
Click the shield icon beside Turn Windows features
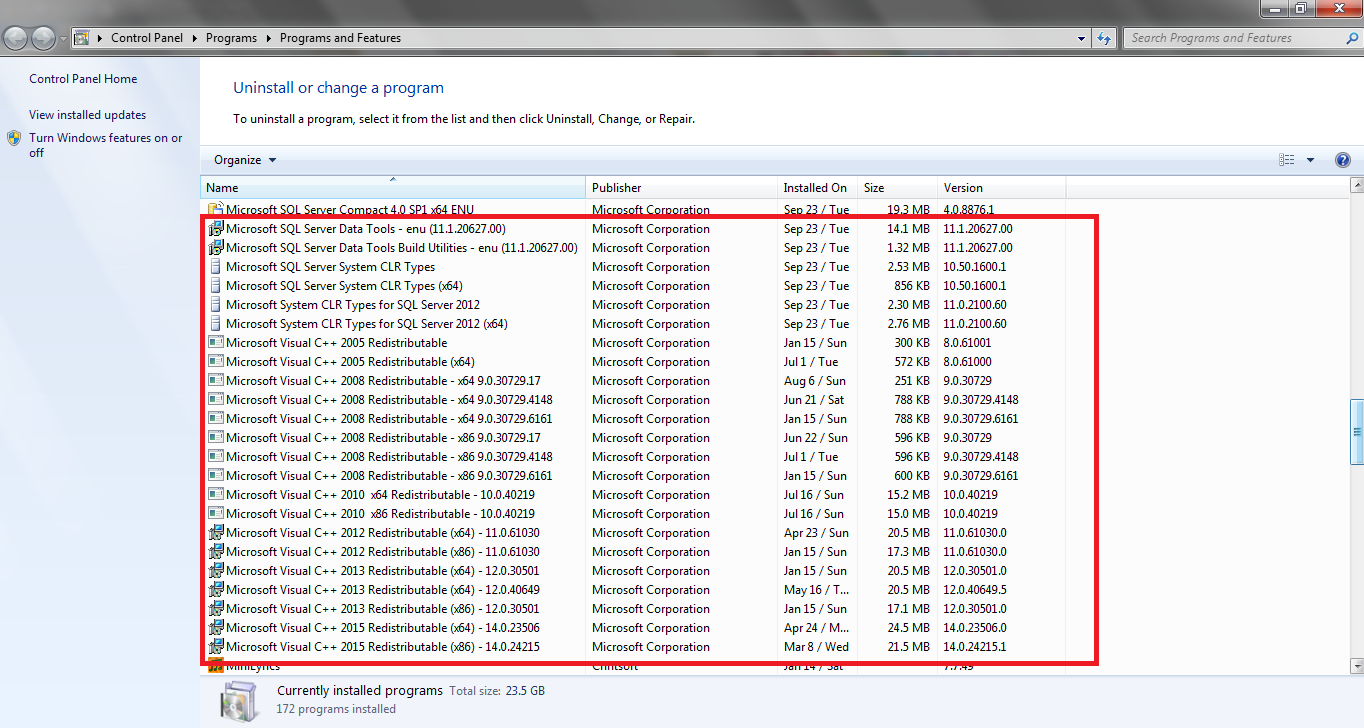click(14, 138)
